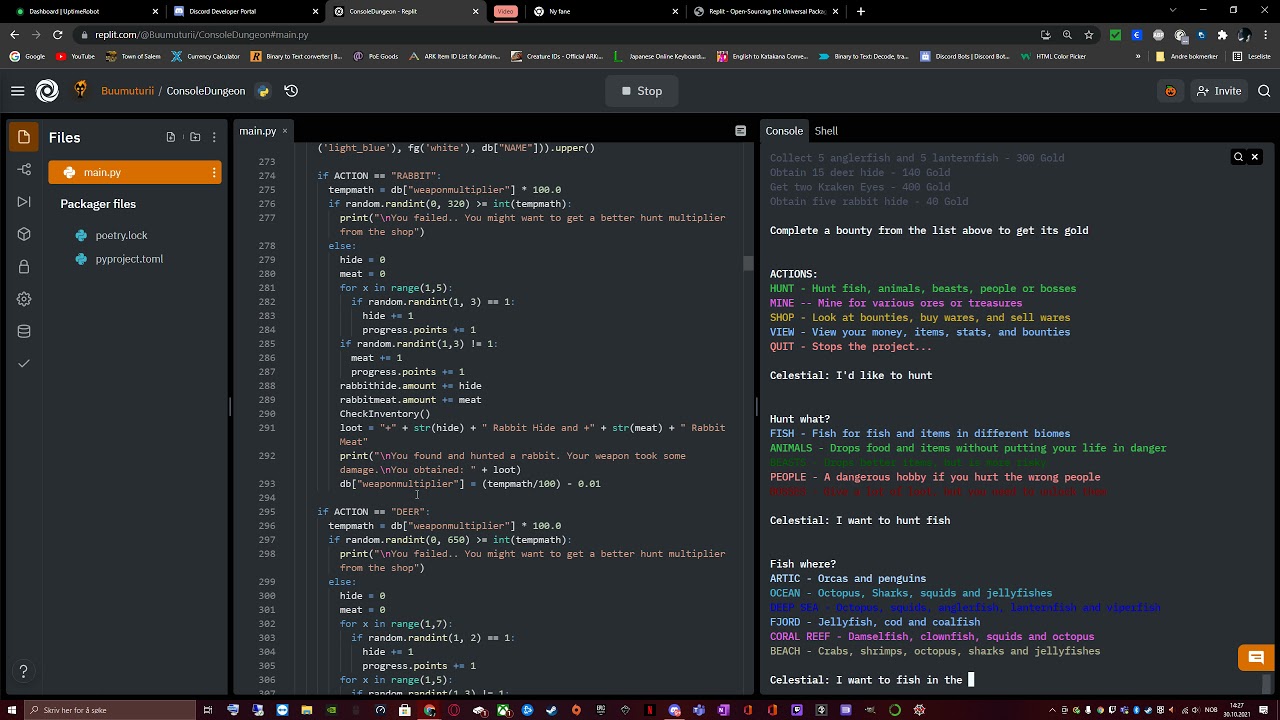Open the Chrome three-dot menu
The height and width of the screenshot is (720, 1280).
click(1265, 35)
